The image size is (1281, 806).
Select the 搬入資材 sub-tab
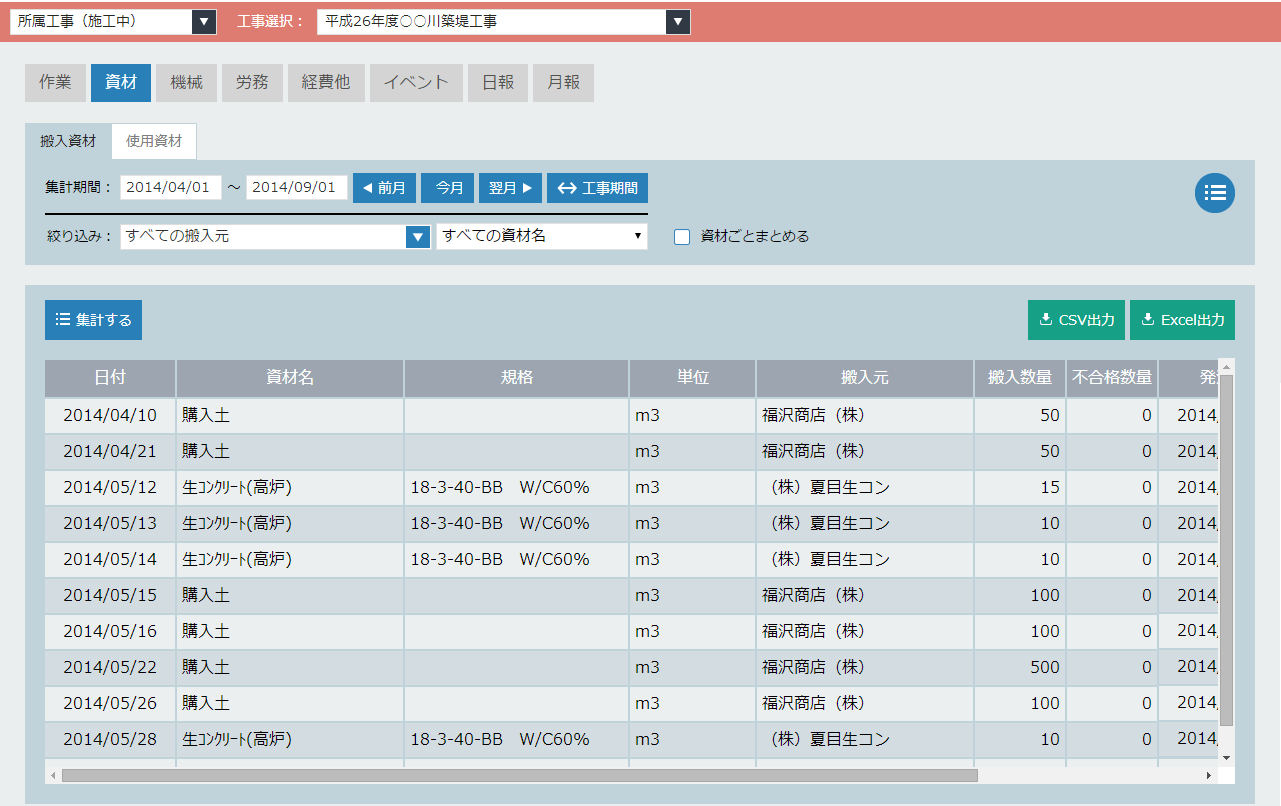click(68, 141)
